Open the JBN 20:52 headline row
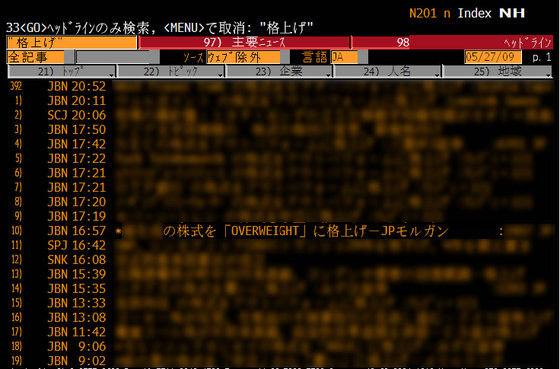 click(x=280, y=86)
